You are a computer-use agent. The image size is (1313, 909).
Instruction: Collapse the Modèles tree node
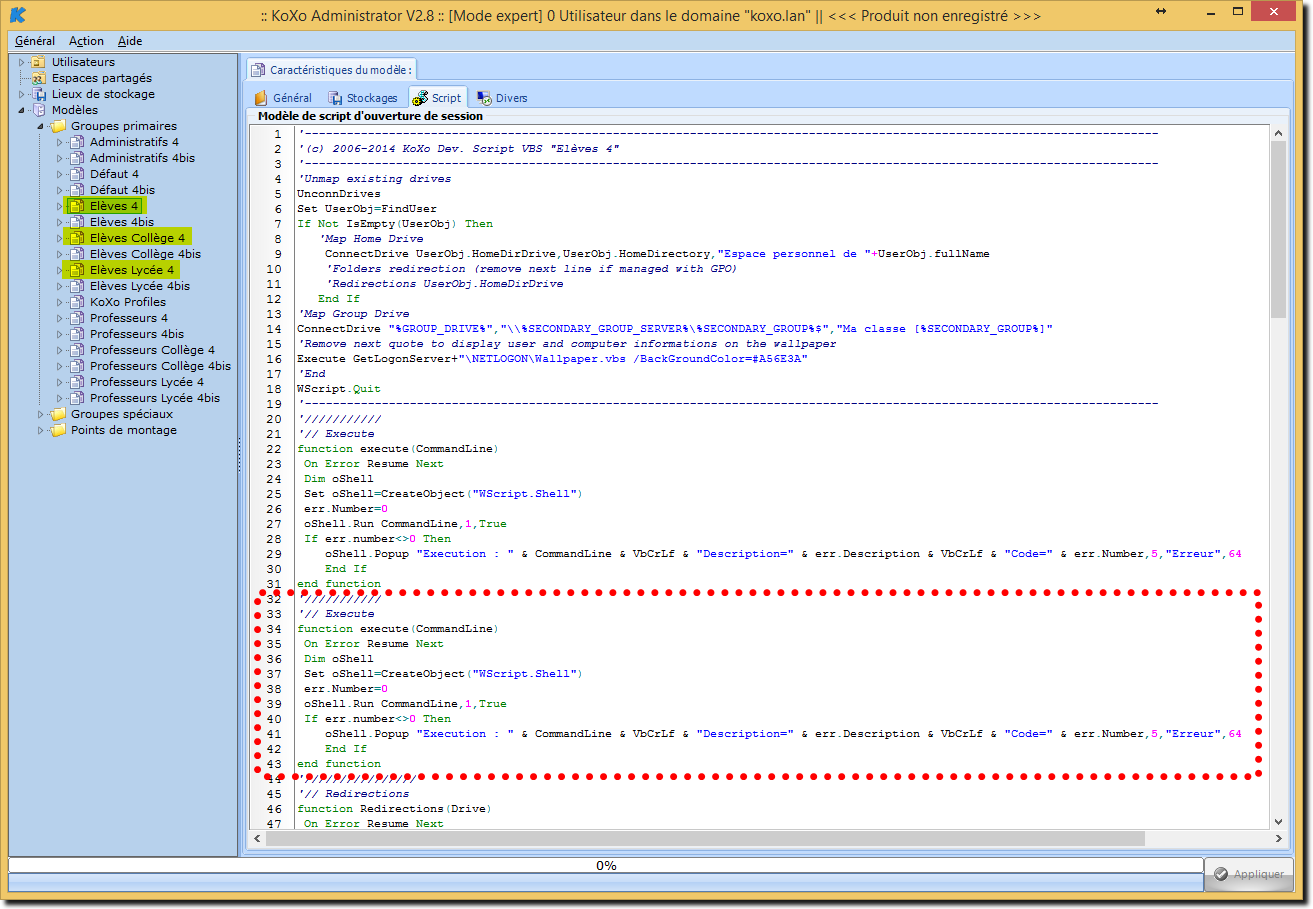21,110
